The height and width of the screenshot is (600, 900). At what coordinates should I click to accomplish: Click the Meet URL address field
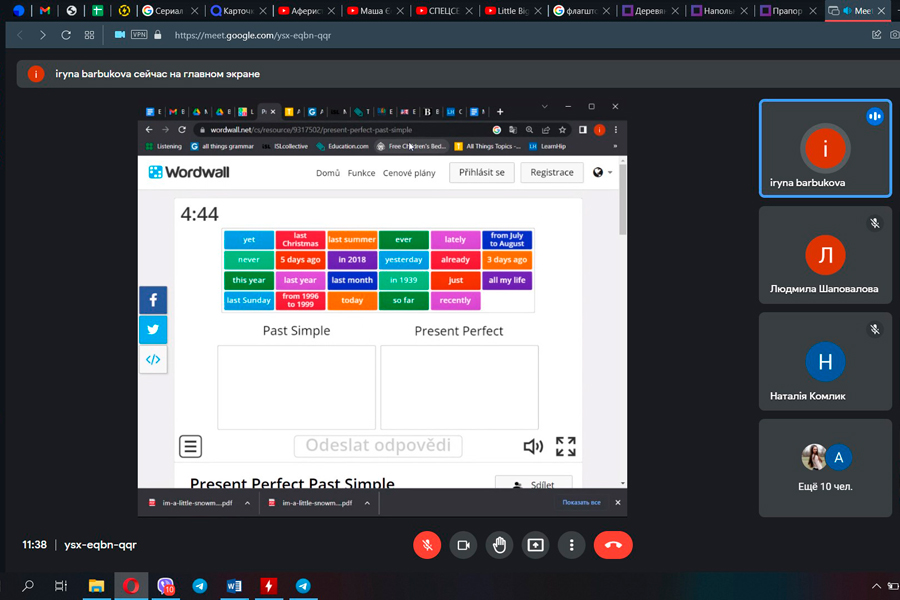[x=253, y=35]
